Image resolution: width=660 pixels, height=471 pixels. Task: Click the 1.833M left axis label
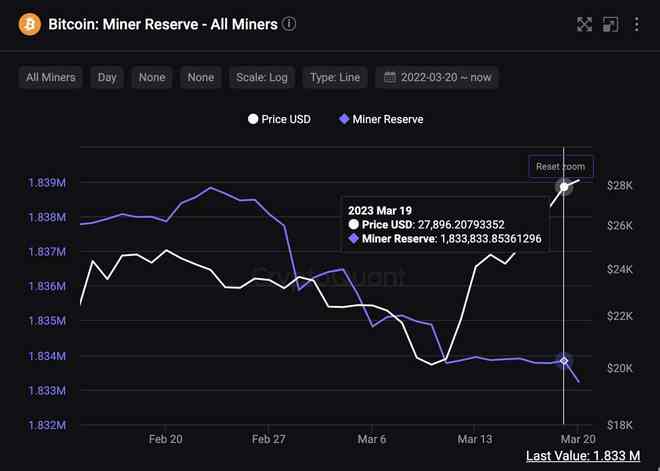pos(47,391)
